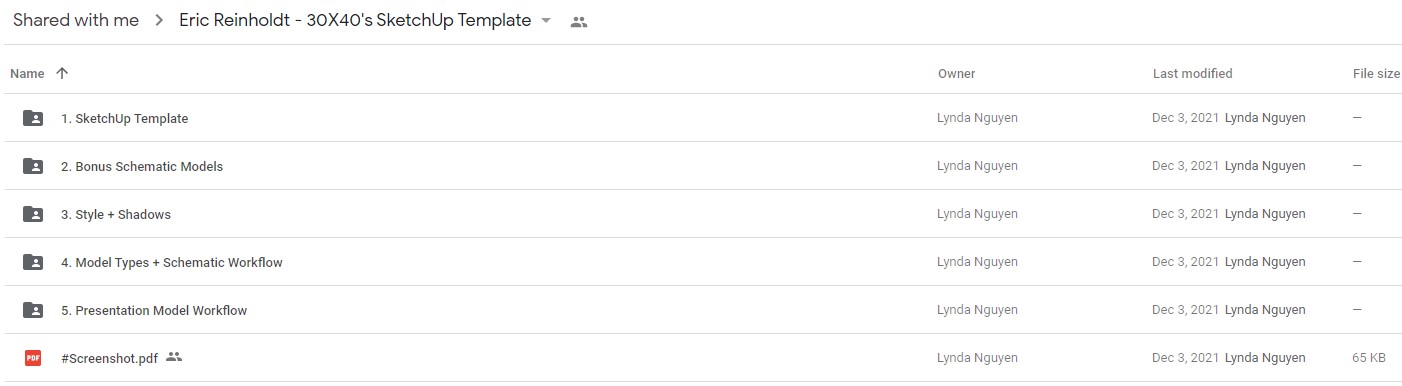Viewport: 1402px width, 386px height.
Task: Go back to Shared with me
Action: click(76, 20)
